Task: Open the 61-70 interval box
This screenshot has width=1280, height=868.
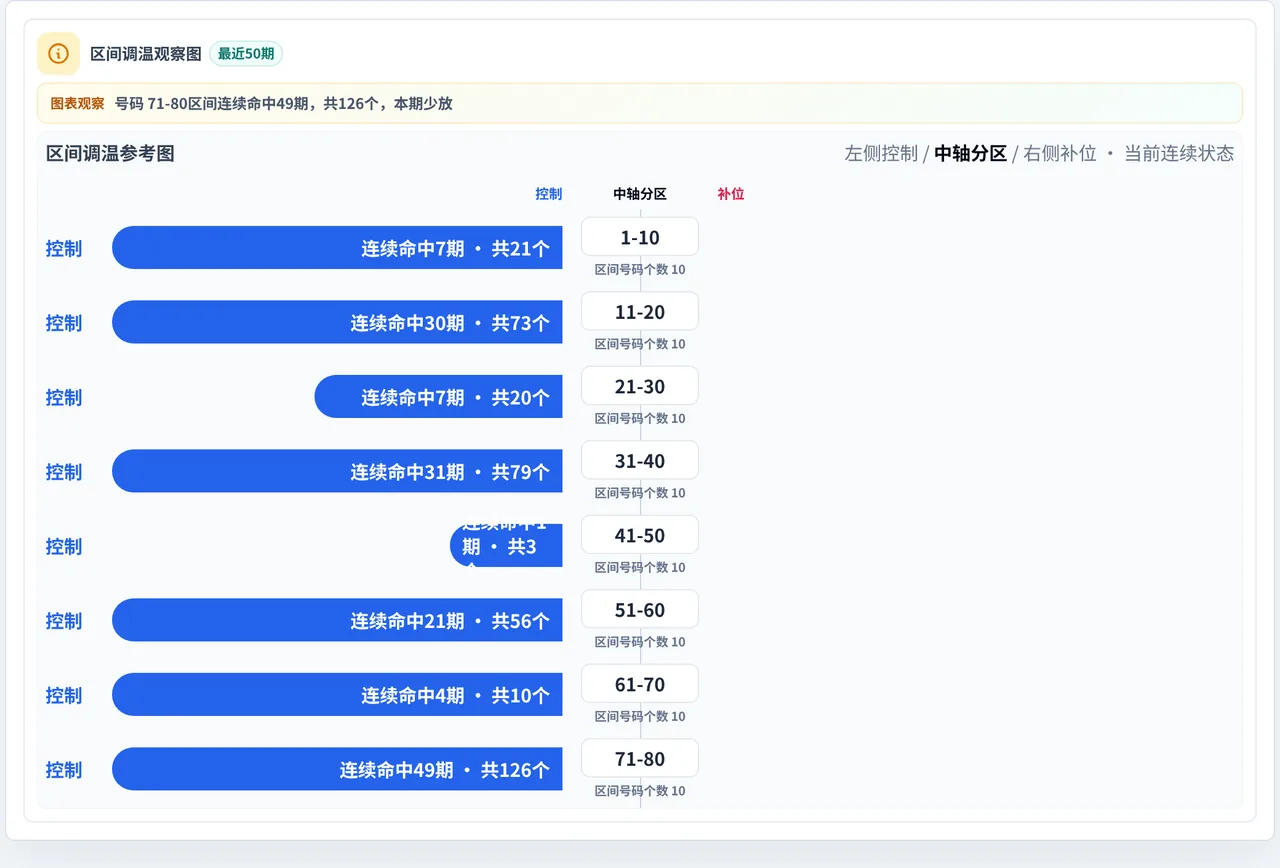Action: pyautogui.click(x=640, y=684)
